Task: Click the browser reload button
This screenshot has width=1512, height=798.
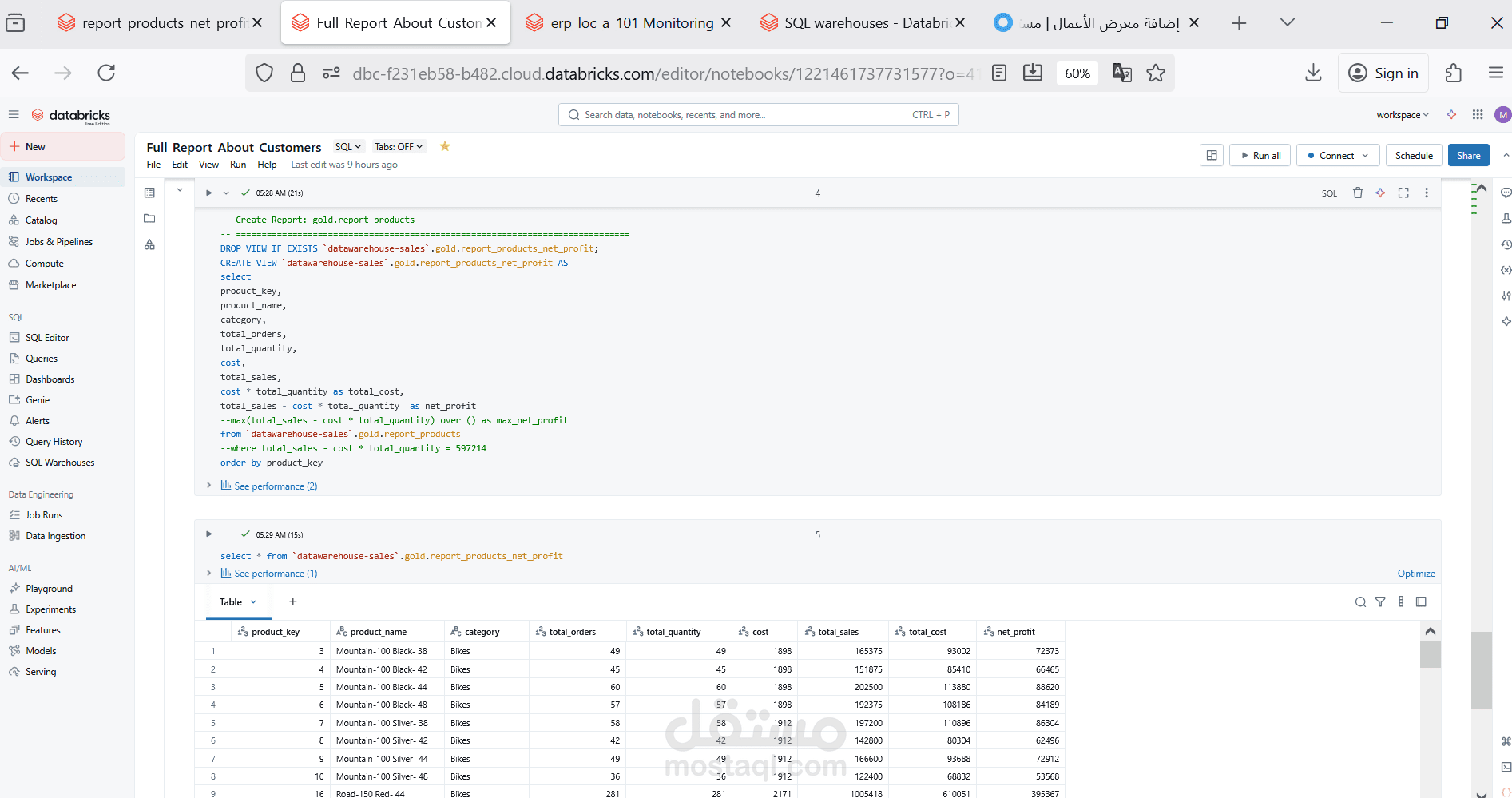Action: click(106, 73)
